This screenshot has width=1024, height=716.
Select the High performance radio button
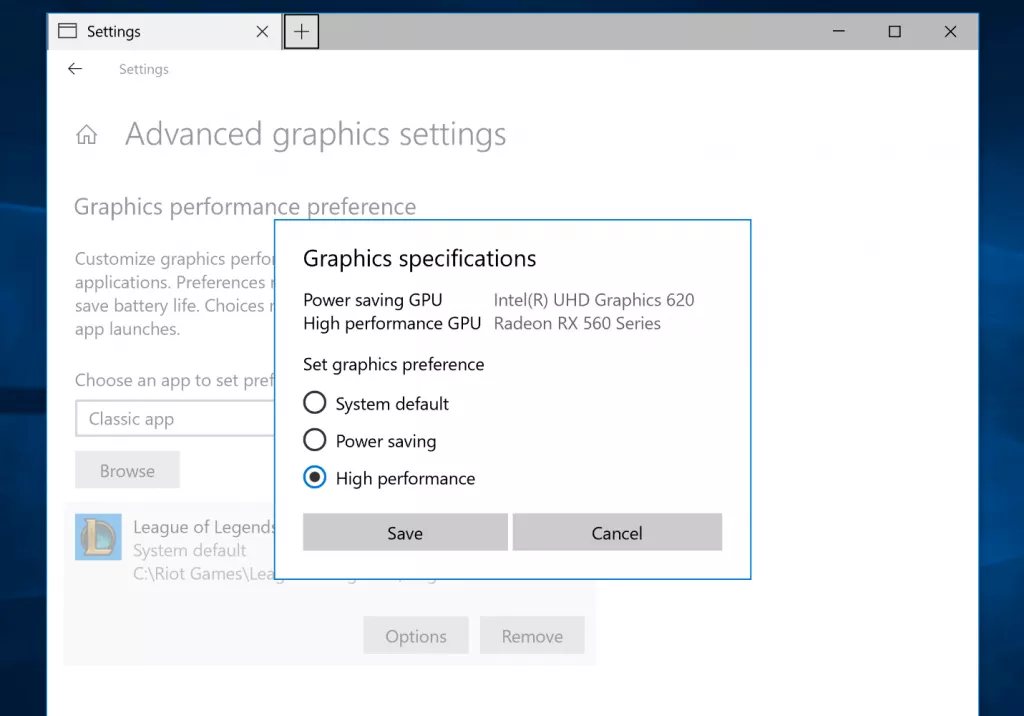click(314, 477)
